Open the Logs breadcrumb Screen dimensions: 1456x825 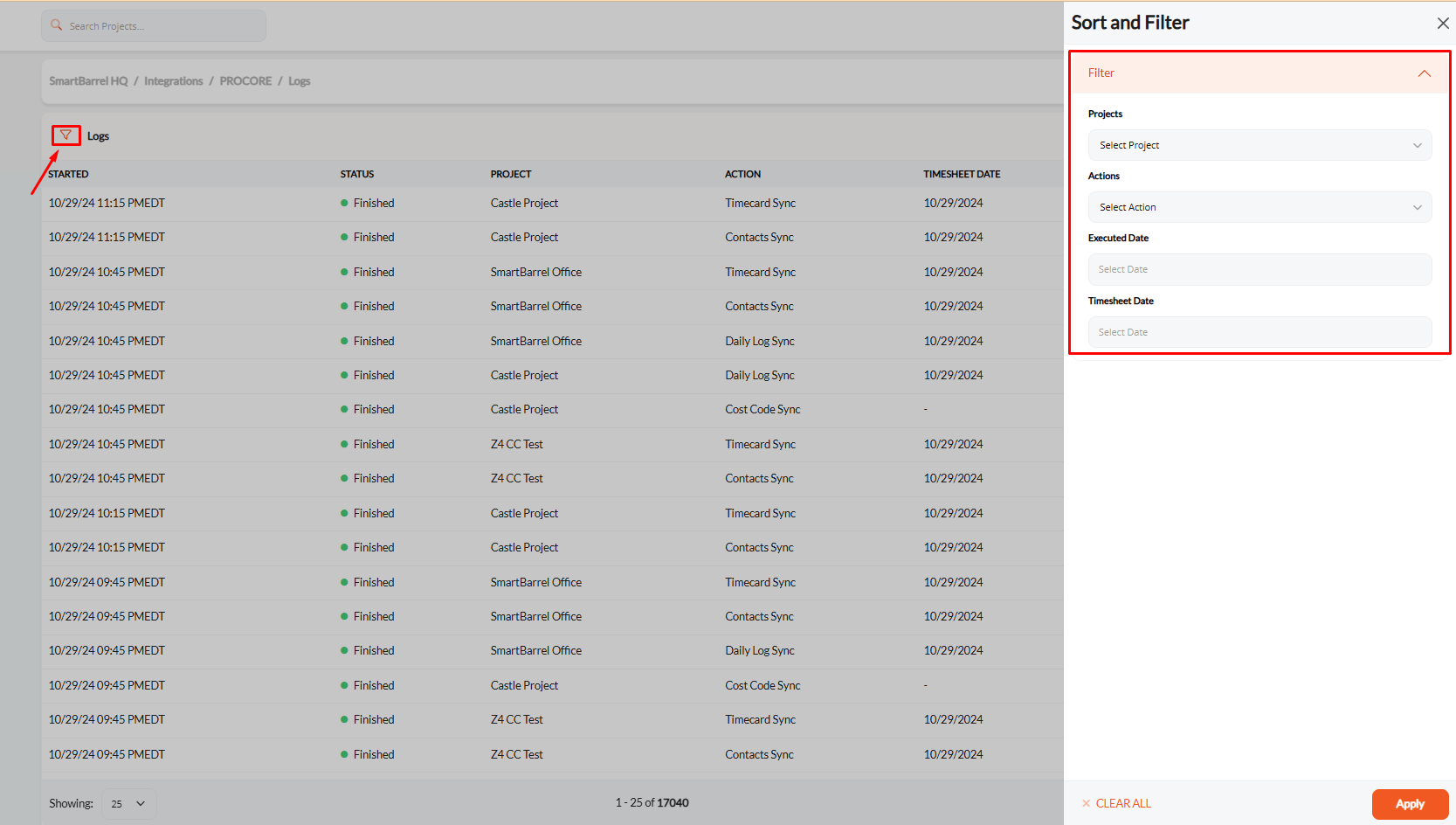300,81
